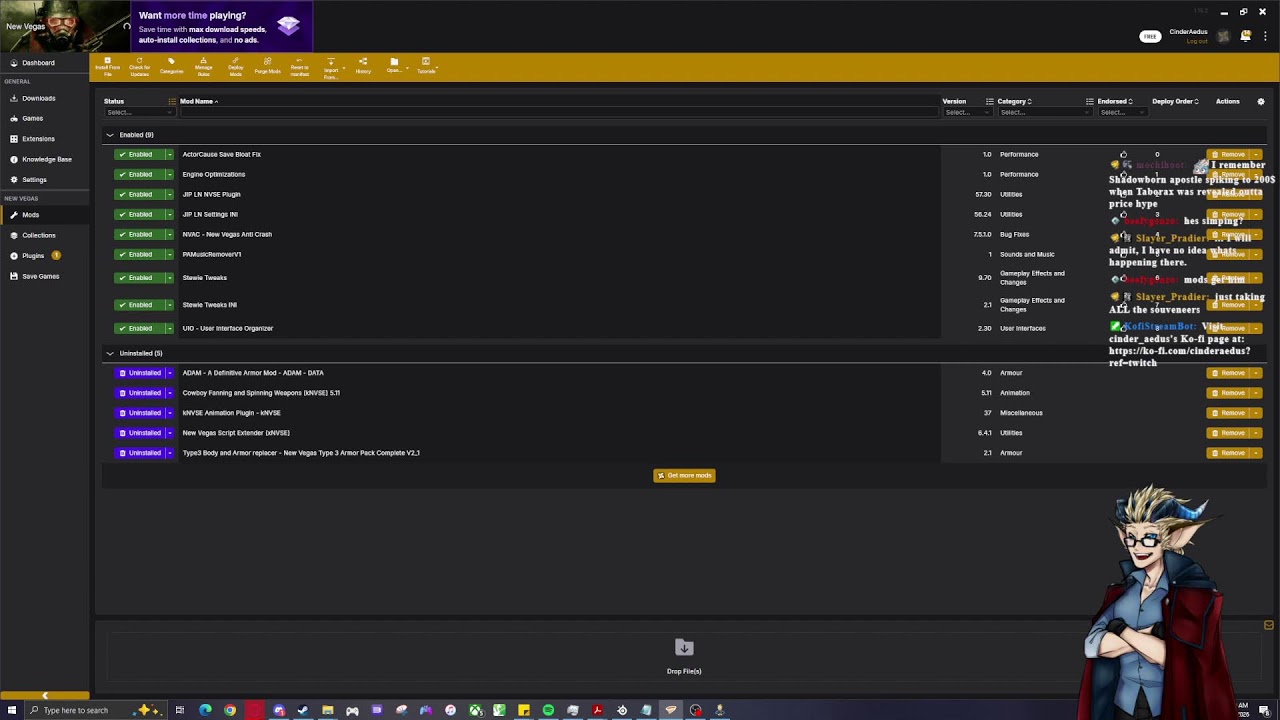Toggle Enabled for UIO - User Interface Organizer
The width and height of the screenshot is (1280, 720).
click(139, 328)
